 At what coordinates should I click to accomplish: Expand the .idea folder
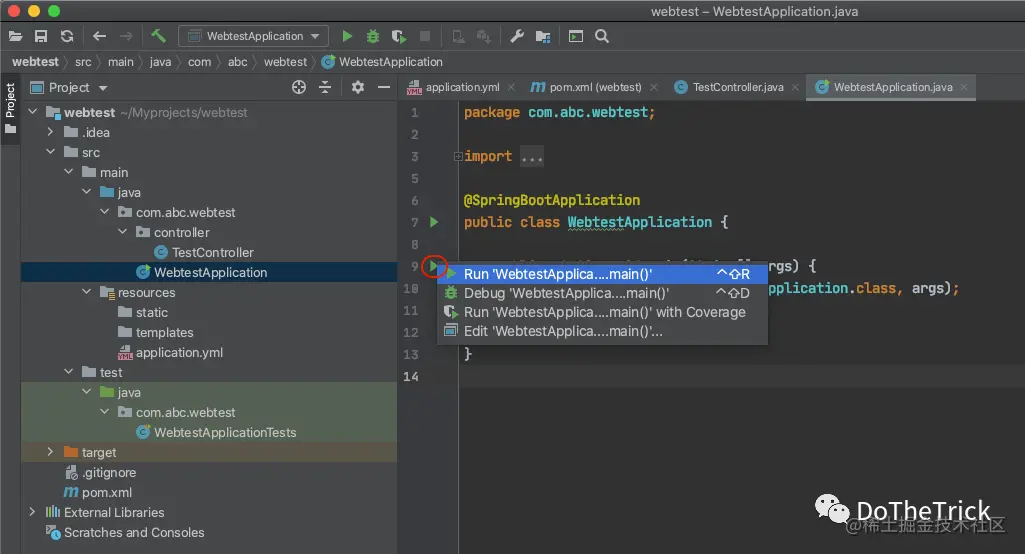(x=50, y=131)
